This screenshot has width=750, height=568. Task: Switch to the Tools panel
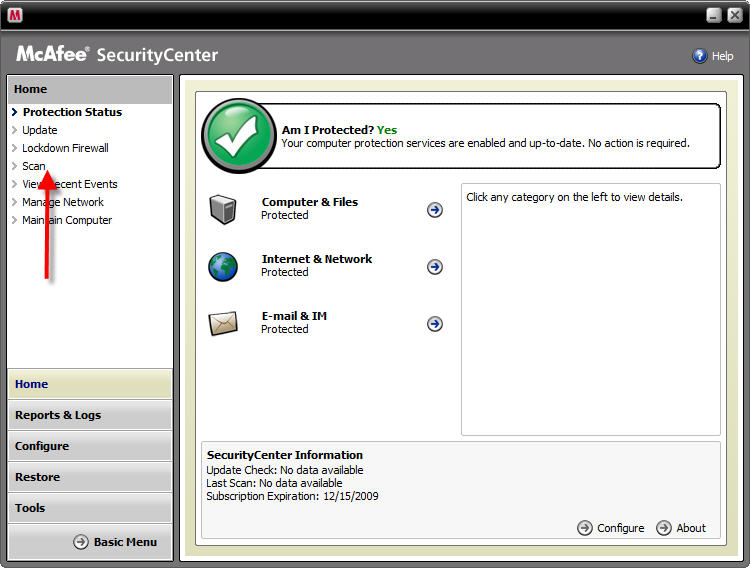coord(90,508)
